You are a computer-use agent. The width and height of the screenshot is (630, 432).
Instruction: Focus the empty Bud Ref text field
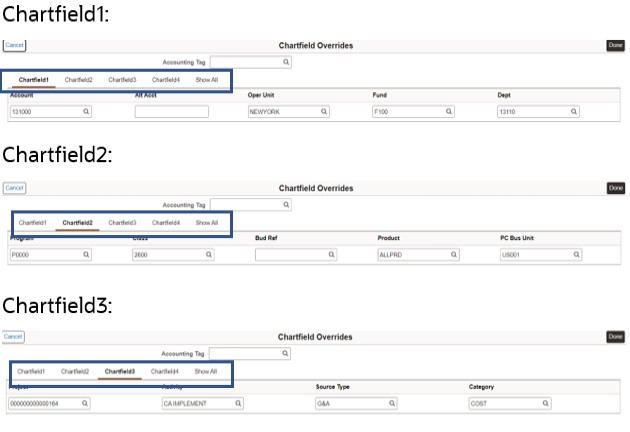[x=290, y=255]
